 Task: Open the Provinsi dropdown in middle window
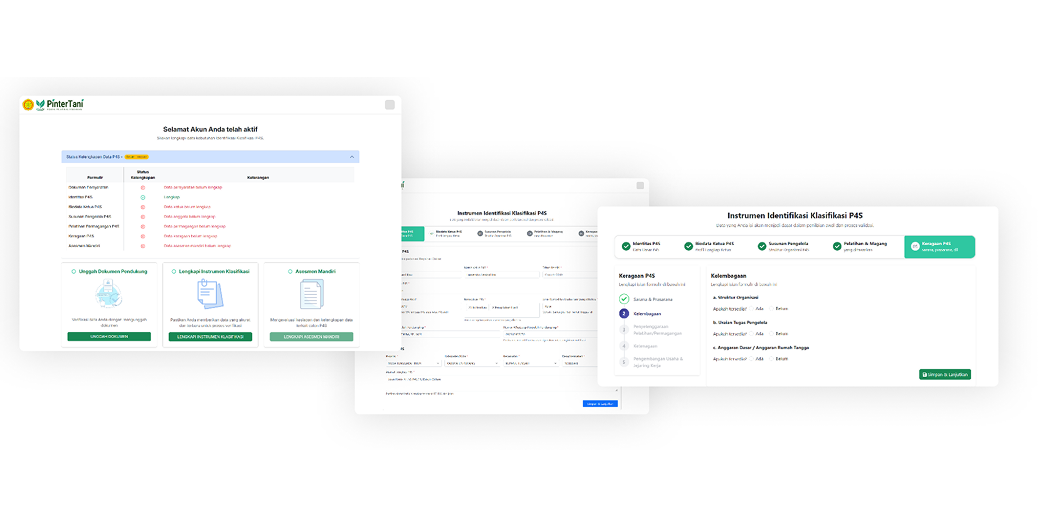413,364
